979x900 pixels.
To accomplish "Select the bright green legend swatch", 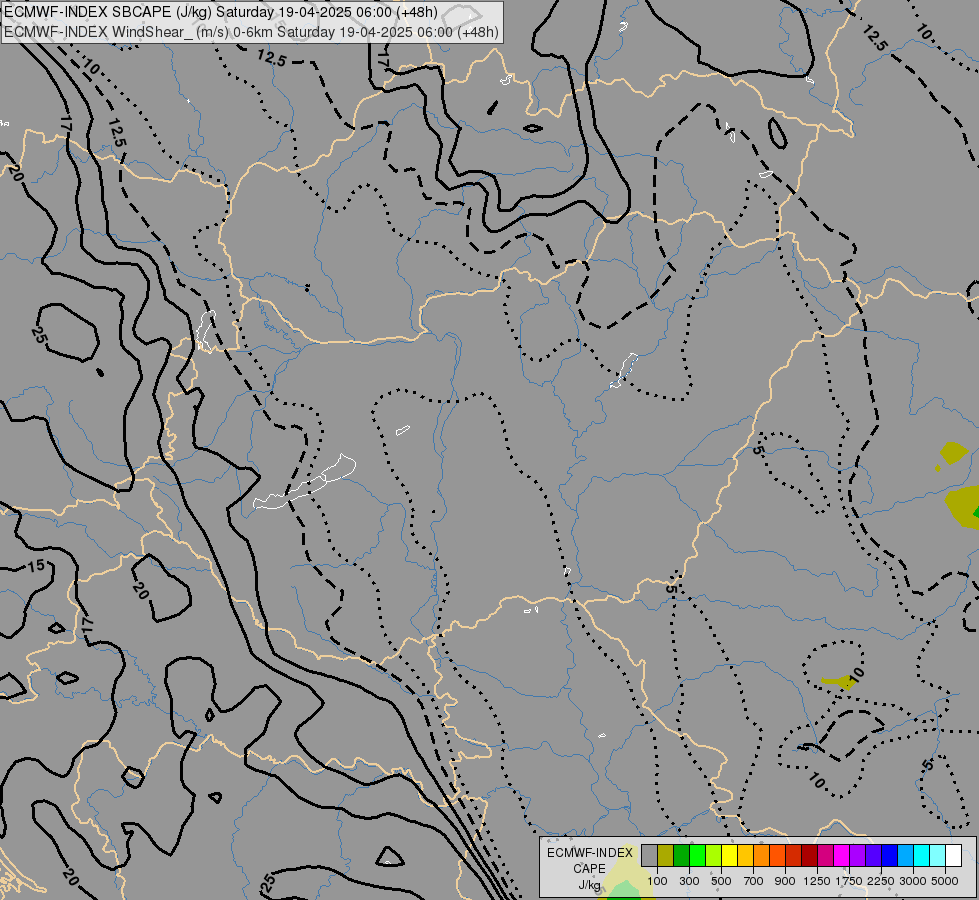I will [697, 856].
